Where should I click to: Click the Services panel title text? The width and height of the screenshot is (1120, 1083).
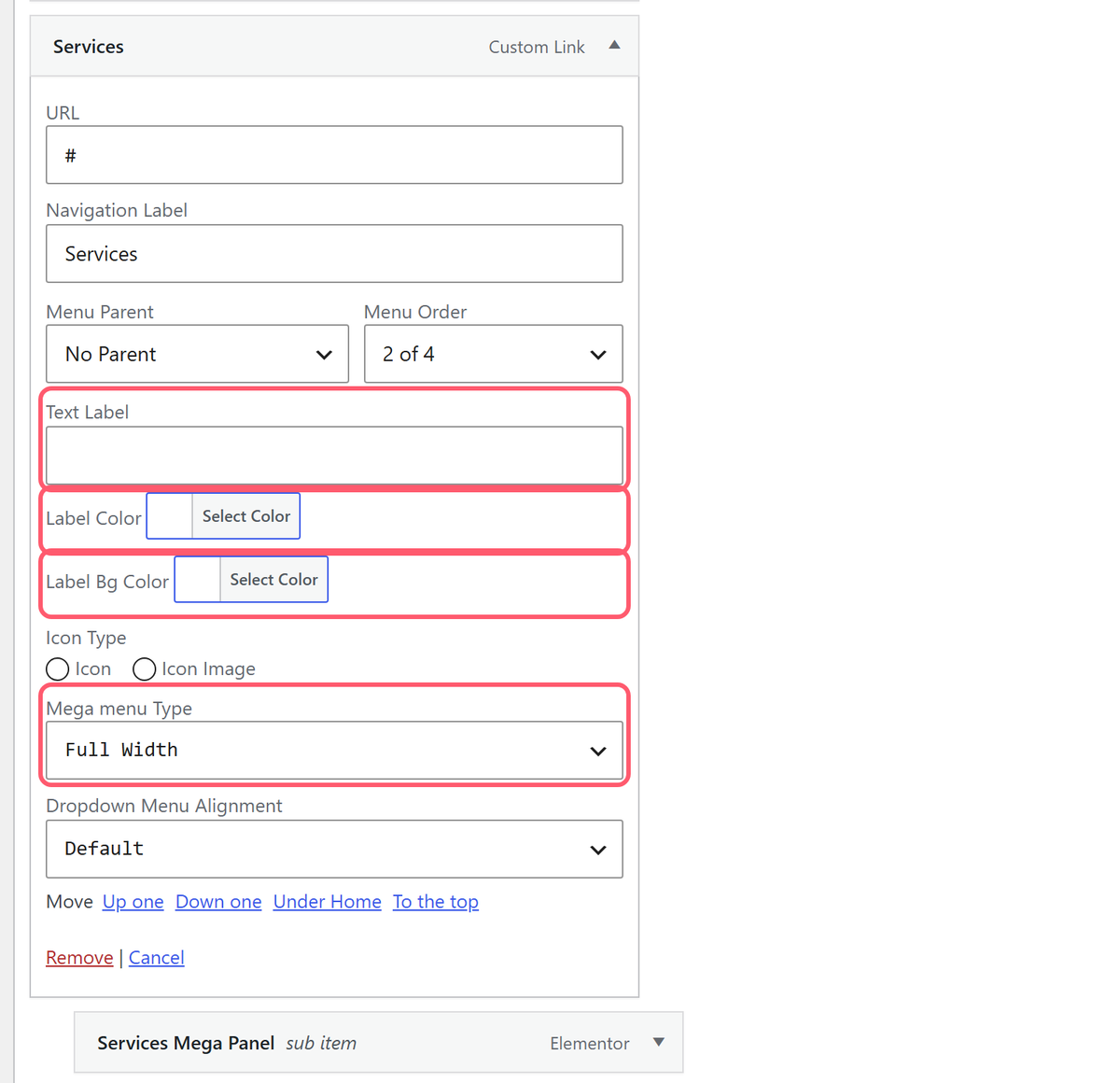[89, 47]
